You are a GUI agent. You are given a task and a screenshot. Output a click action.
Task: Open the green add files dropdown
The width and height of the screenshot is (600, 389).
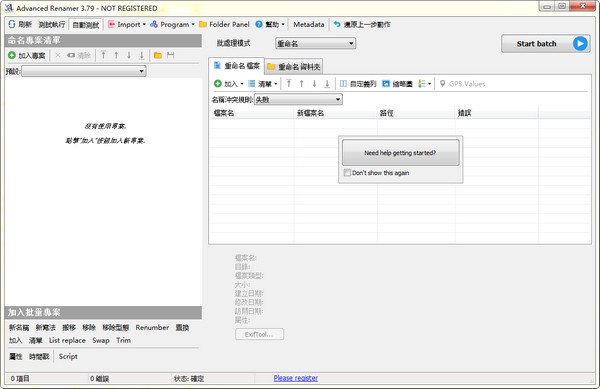tap(228, 84)
